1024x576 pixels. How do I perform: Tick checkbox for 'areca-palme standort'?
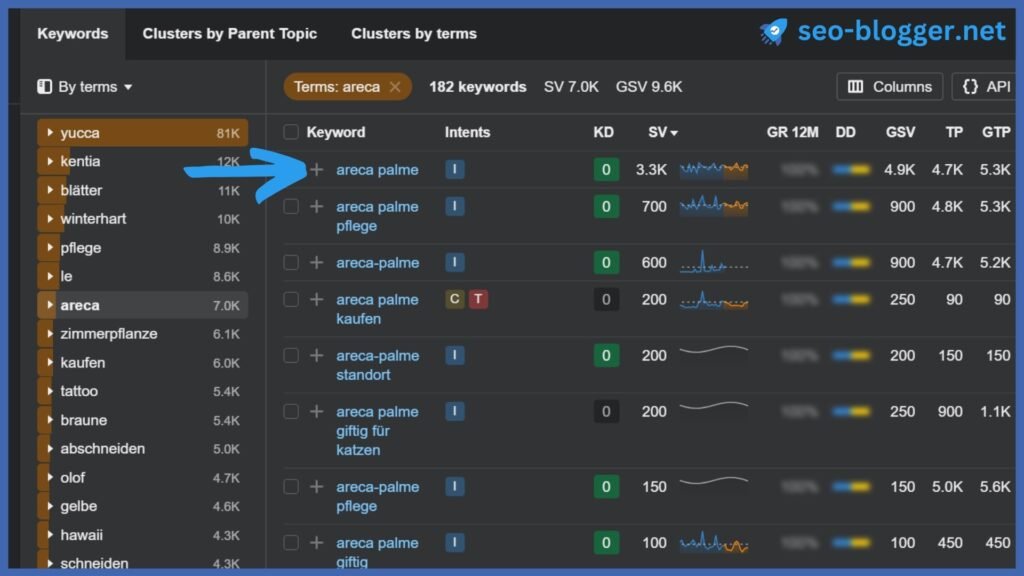click(291, 355)
